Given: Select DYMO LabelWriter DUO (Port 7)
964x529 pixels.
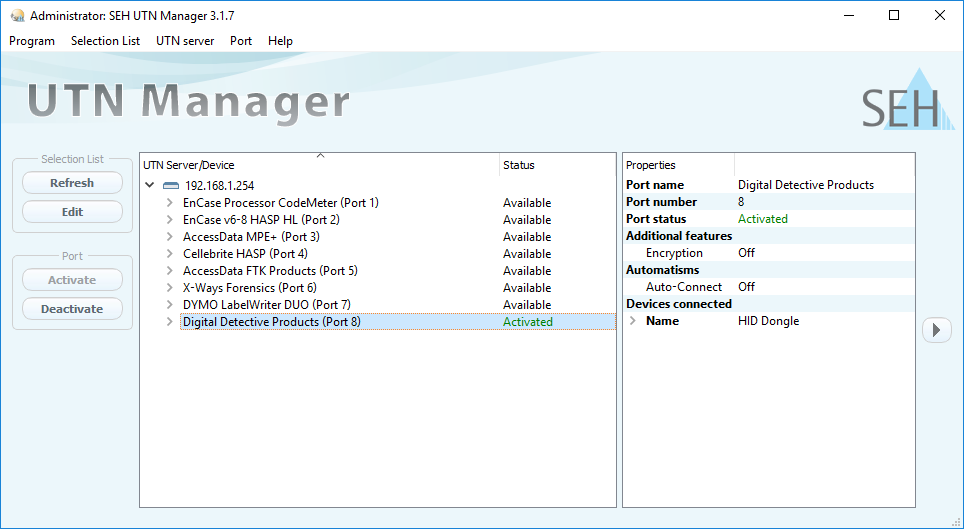Looking at the screenshot, I should point(267,304).
